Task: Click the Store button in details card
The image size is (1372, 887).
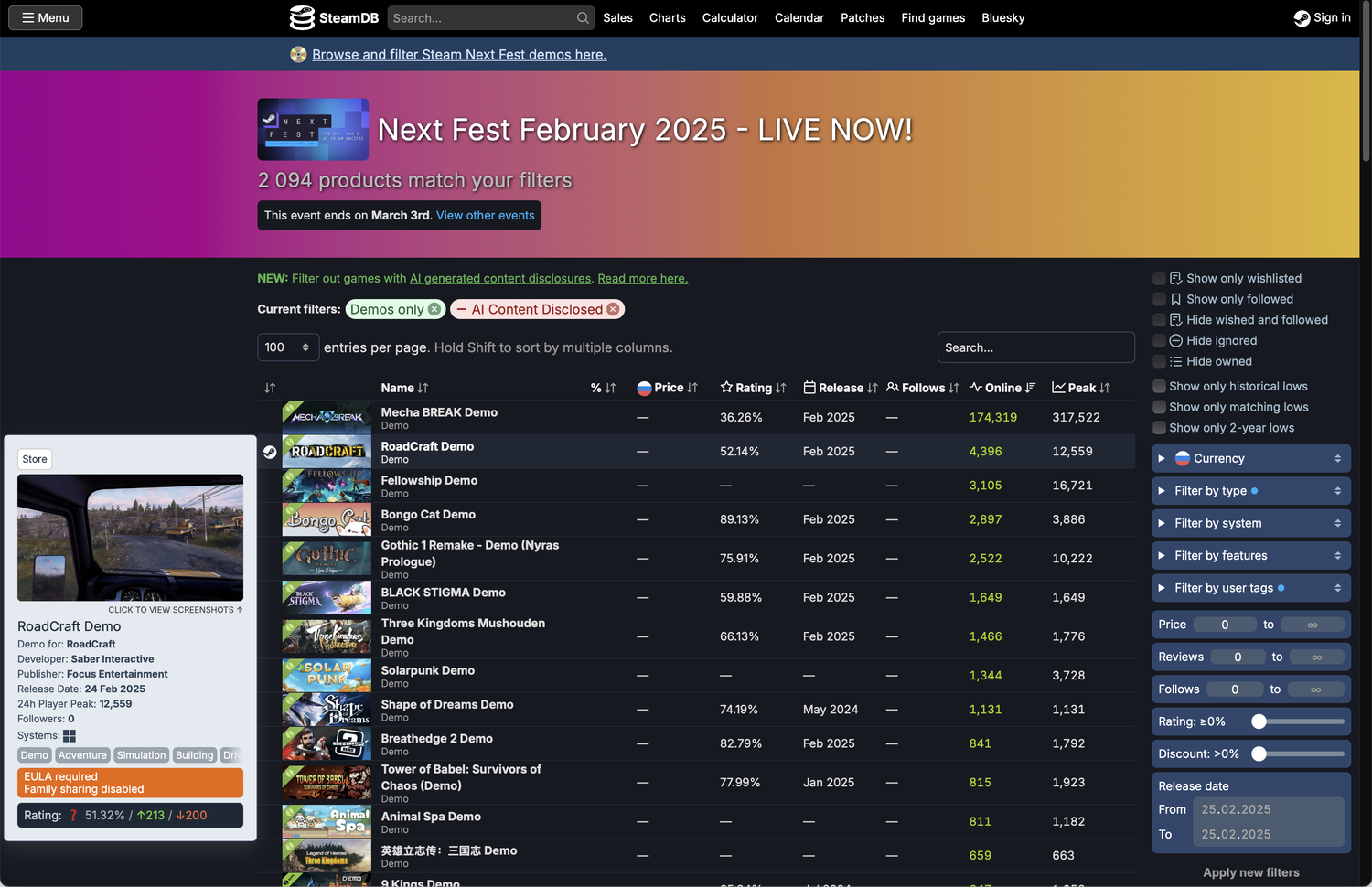Action: pos(35,459)
